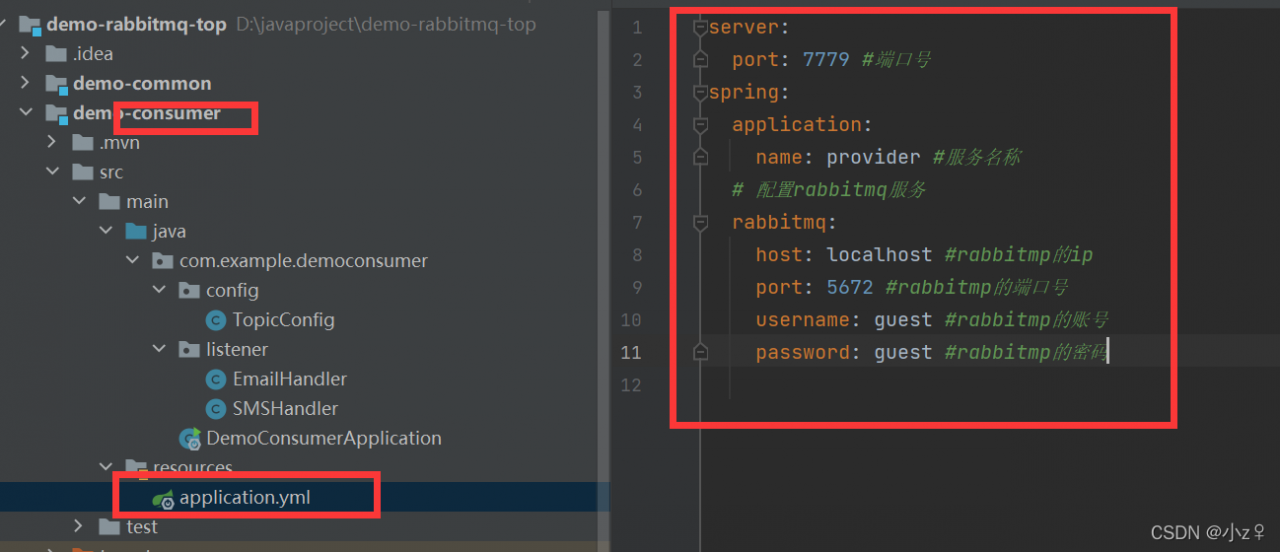The image size is (1280, 552).
Task: Open the EmailHandler class
Action: click(x=290, y=379)
